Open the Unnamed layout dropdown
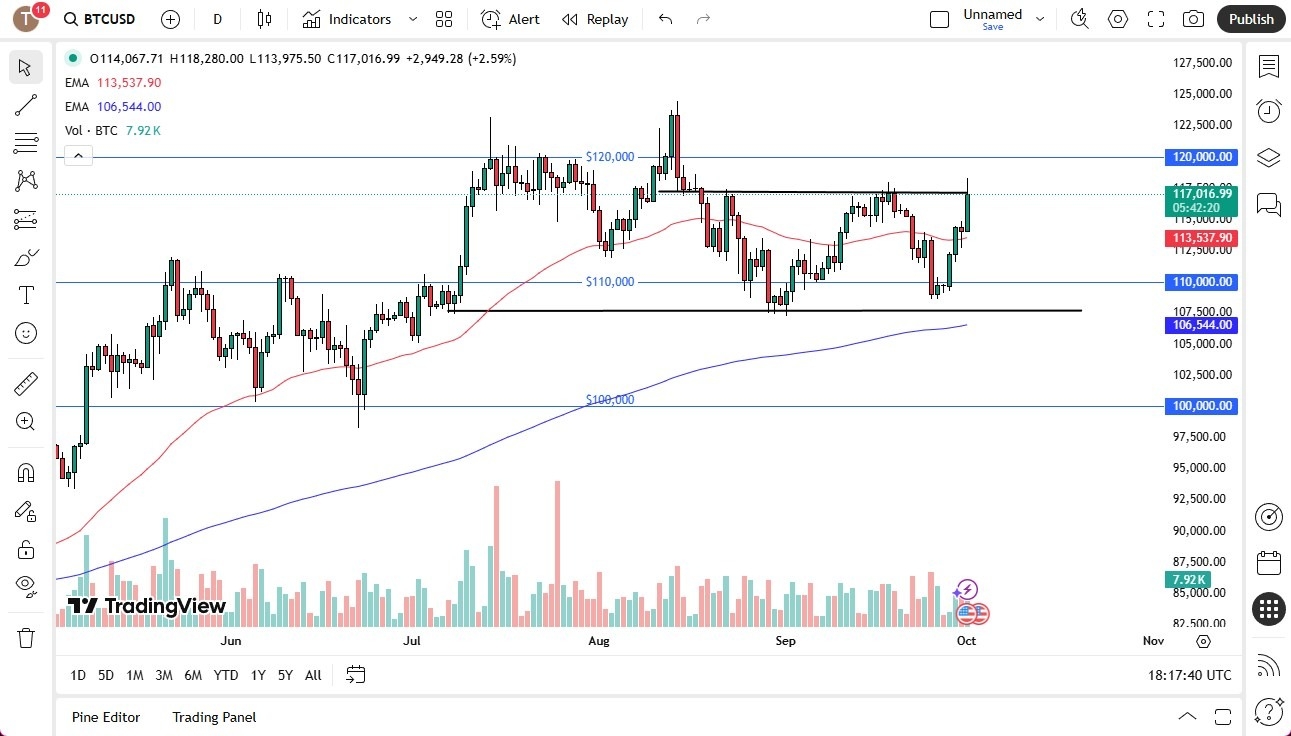The width and height of the screenshot is (1291, 736). click(1040, 17)
